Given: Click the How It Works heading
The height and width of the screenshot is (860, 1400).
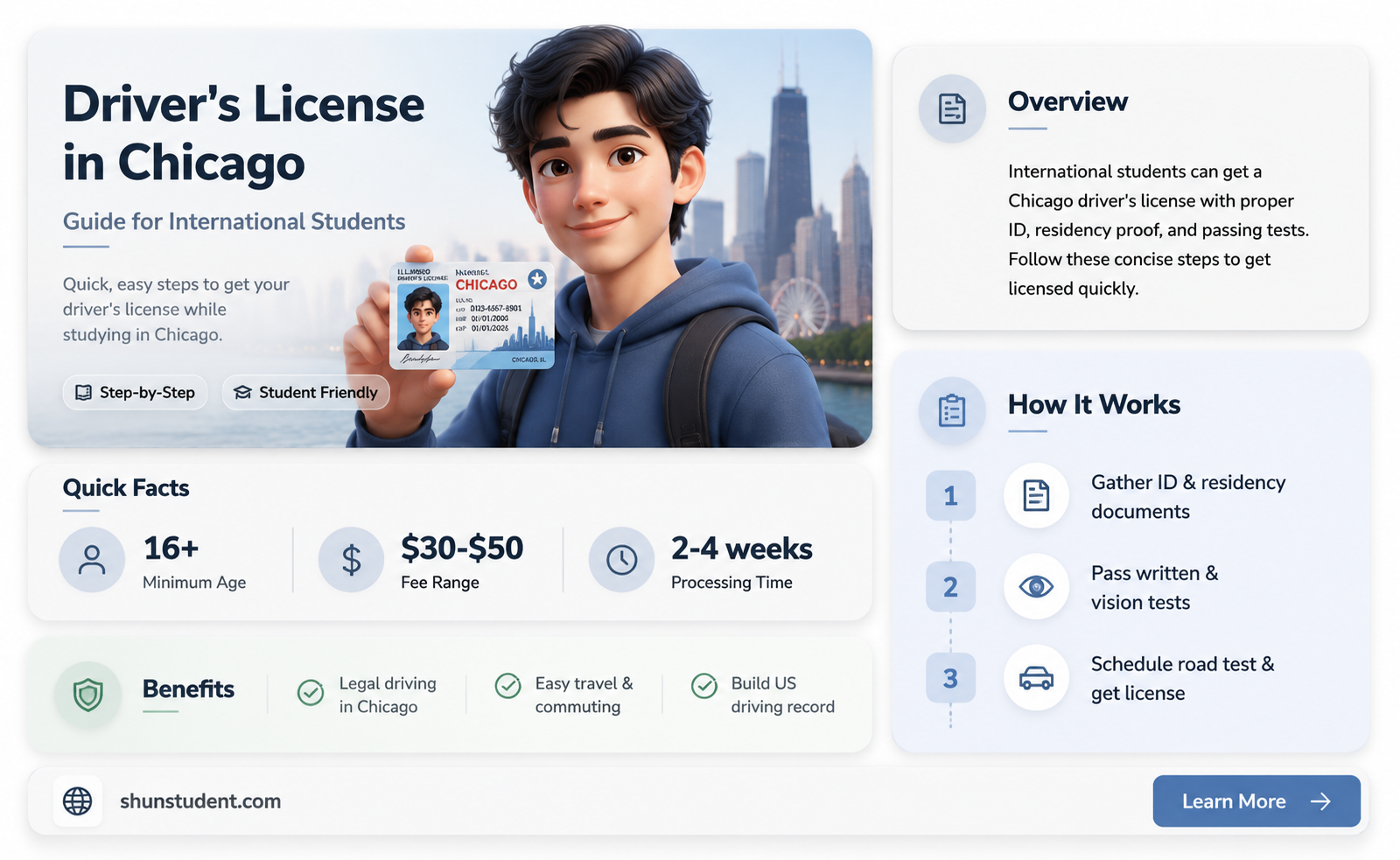Looking at the screenshot, I should (x=1094, y=404).
